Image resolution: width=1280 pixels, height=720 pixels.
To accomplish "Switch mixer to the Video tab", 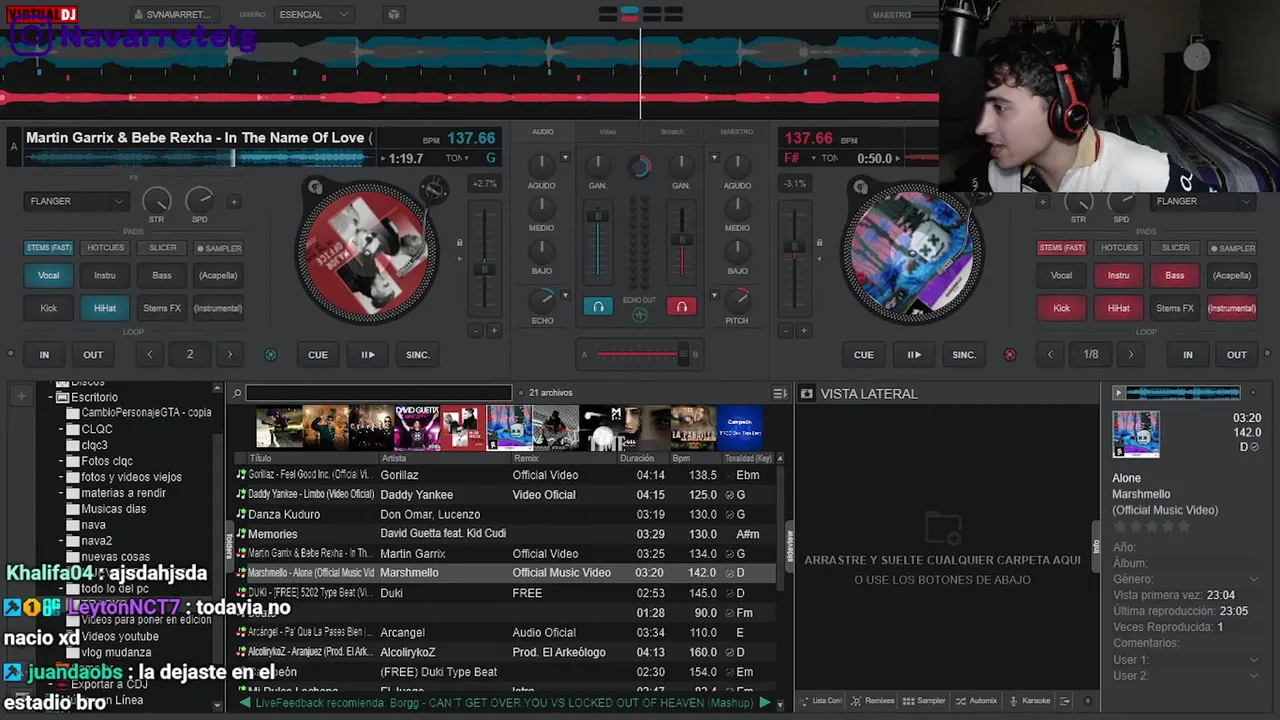I will point(607,132).
